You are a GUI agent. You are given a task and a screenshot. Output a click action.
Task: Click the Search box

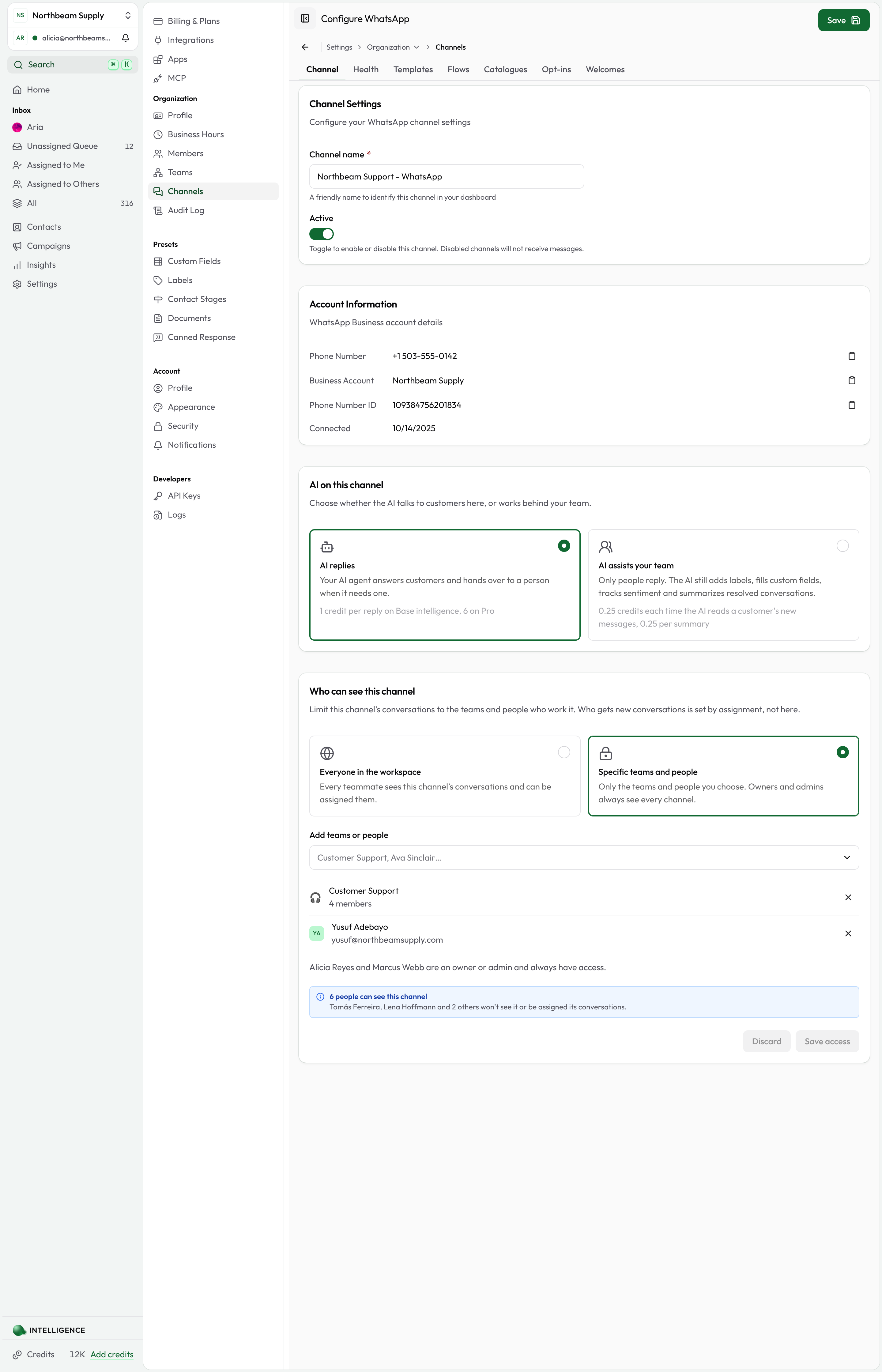pyautogui.click(x=73, y=65)
